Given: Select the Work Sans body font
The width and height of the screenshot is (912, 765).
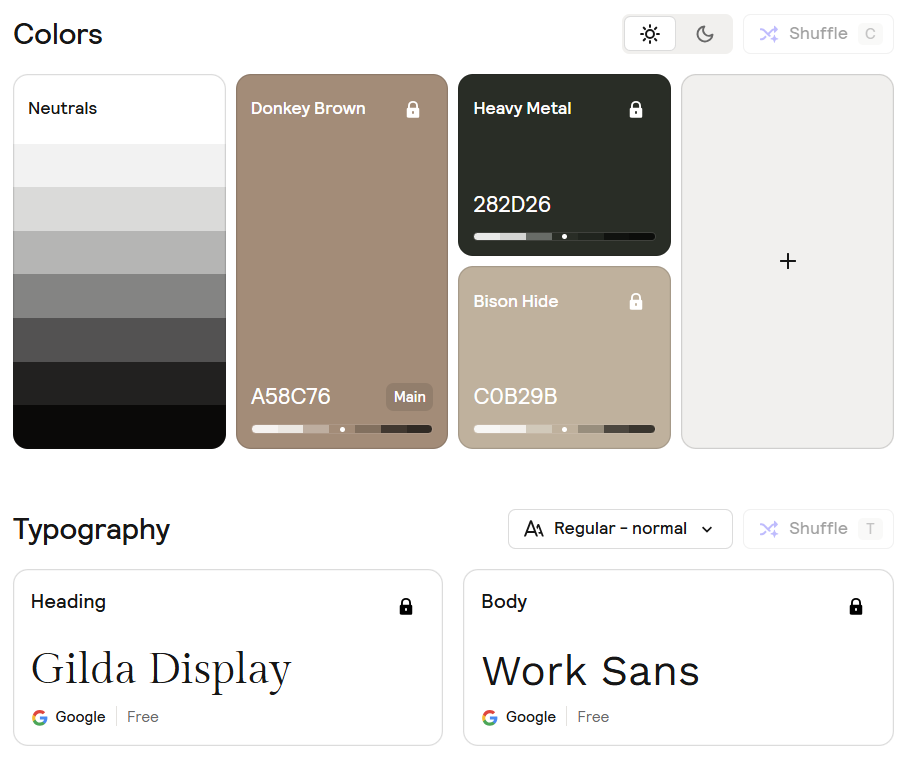Looking at the screenshot, I should pos(590,671).
